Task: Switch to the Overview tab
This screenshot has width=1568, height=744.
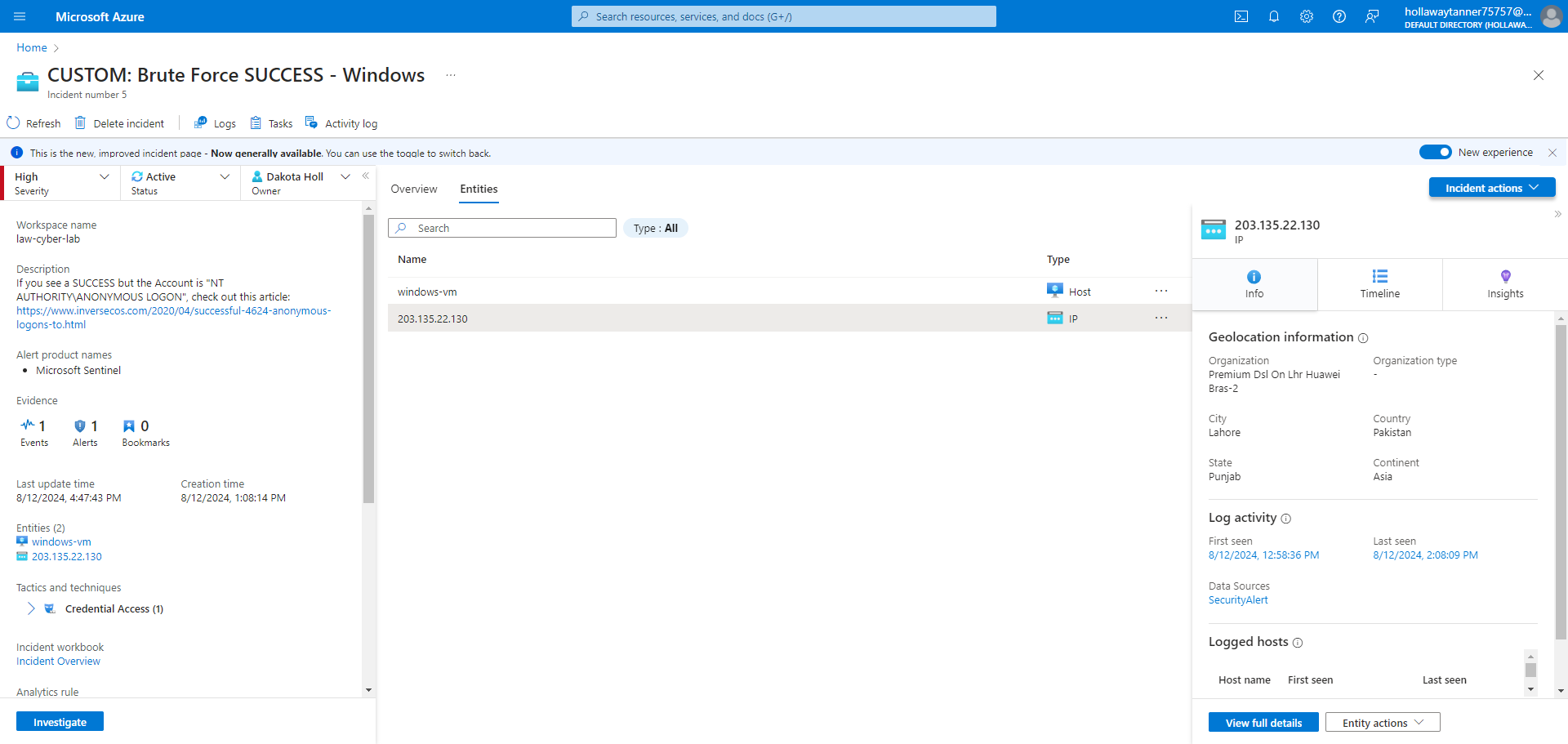Action: click(x=414, y=189)
